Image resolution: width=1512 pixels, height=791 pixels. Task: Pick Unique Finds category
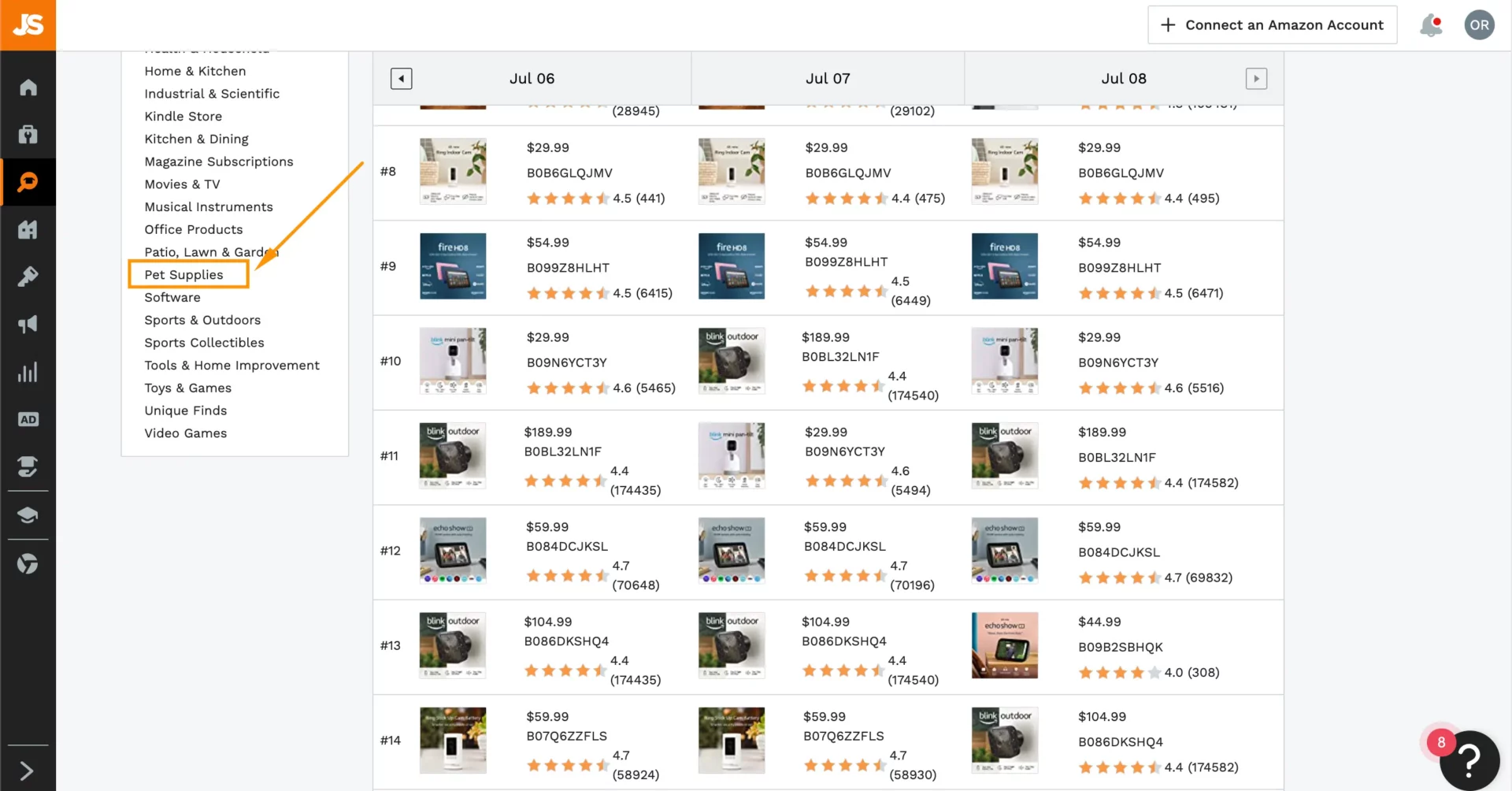(x=186, y=411)
